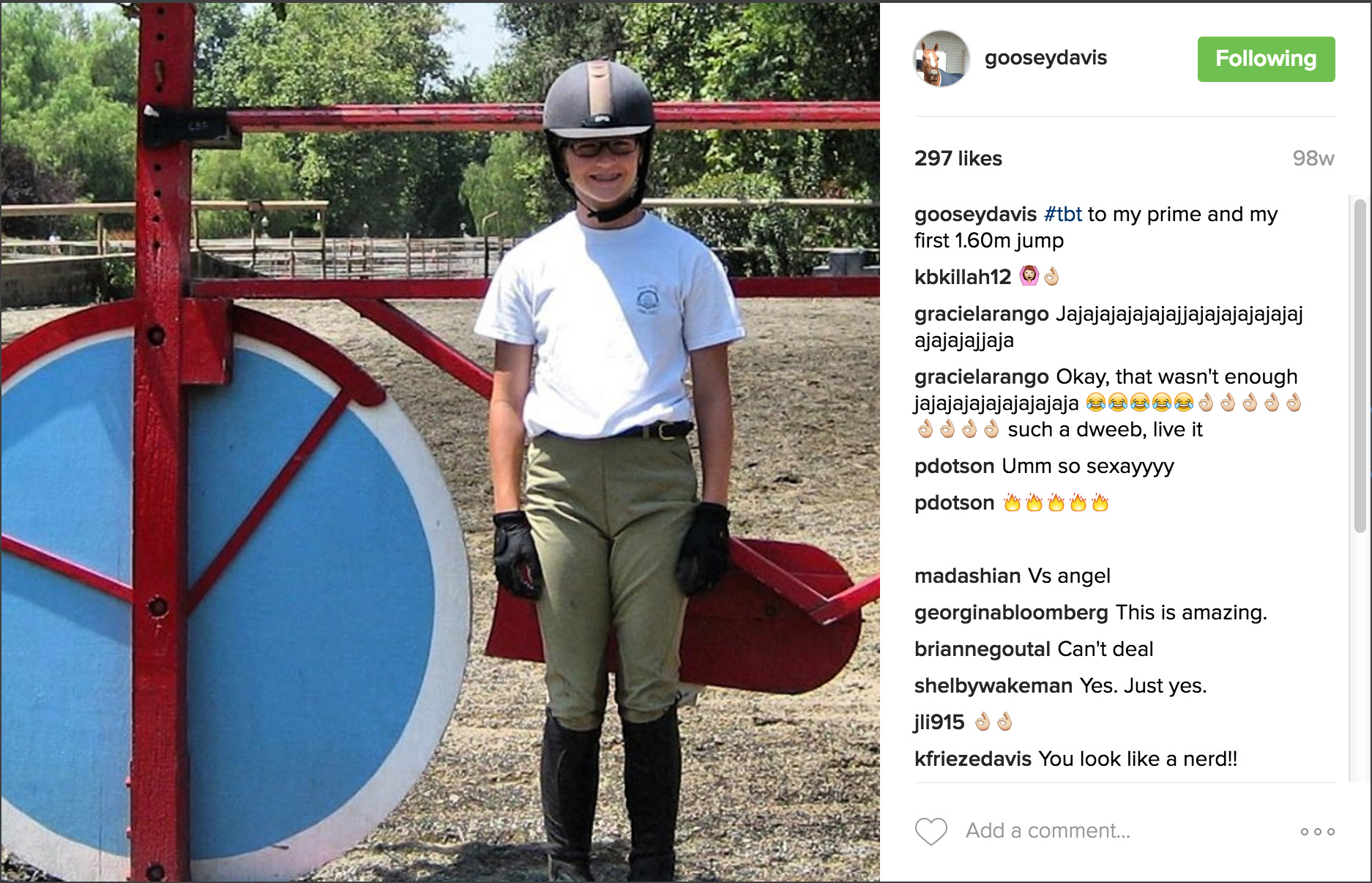
Task: Click the 98w post timestamp
Action: (x=1313, y=158)
